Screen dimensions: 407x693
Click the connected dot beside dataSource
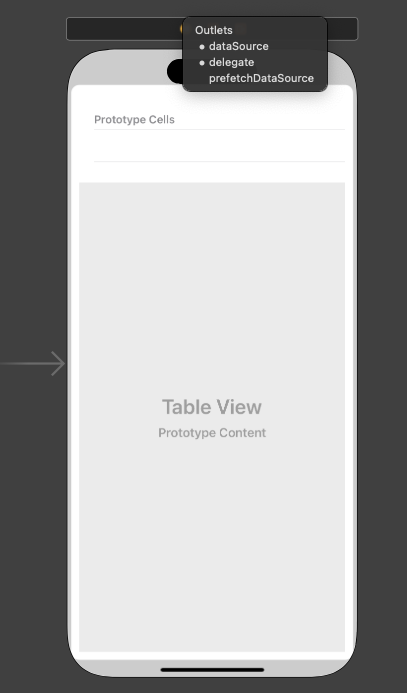[x=202, y=46]
